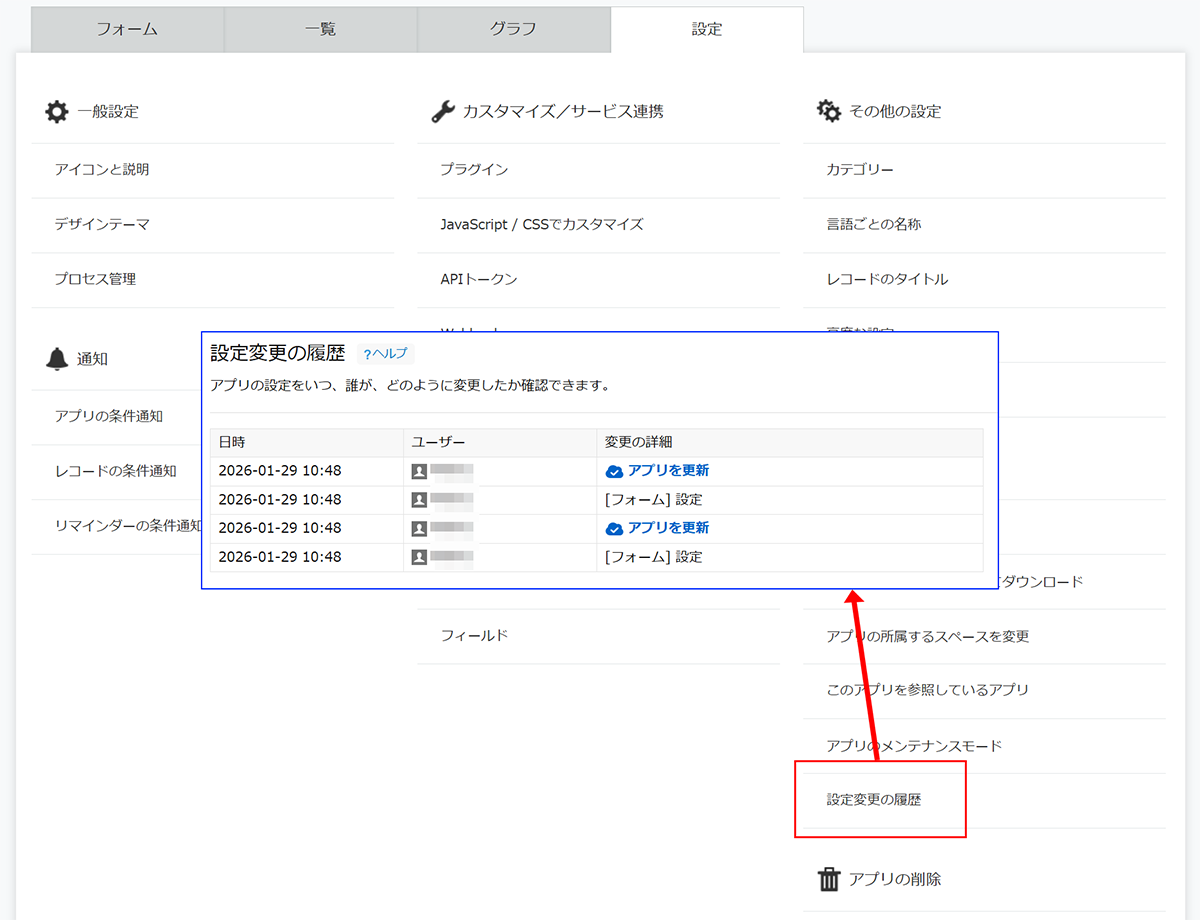Select アイコンと説明 under general settings
The width and height of the screenshot is (1200, 920).
pyautogui.click(x=102, y=170)
